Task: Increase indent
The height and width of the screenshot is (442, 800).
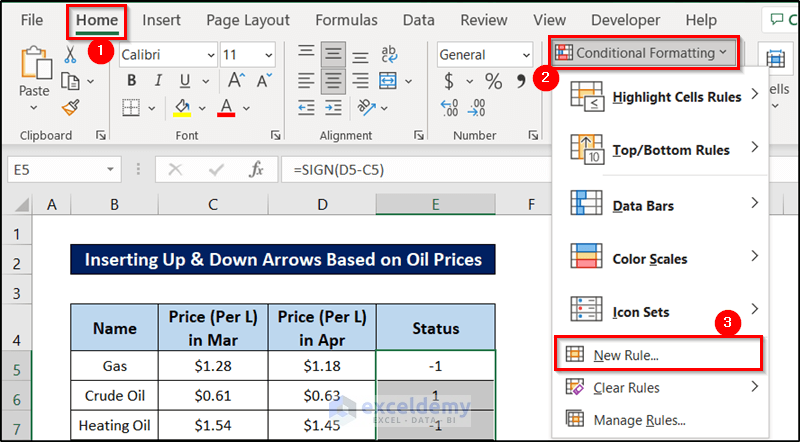Action: [x=333, y=108]
